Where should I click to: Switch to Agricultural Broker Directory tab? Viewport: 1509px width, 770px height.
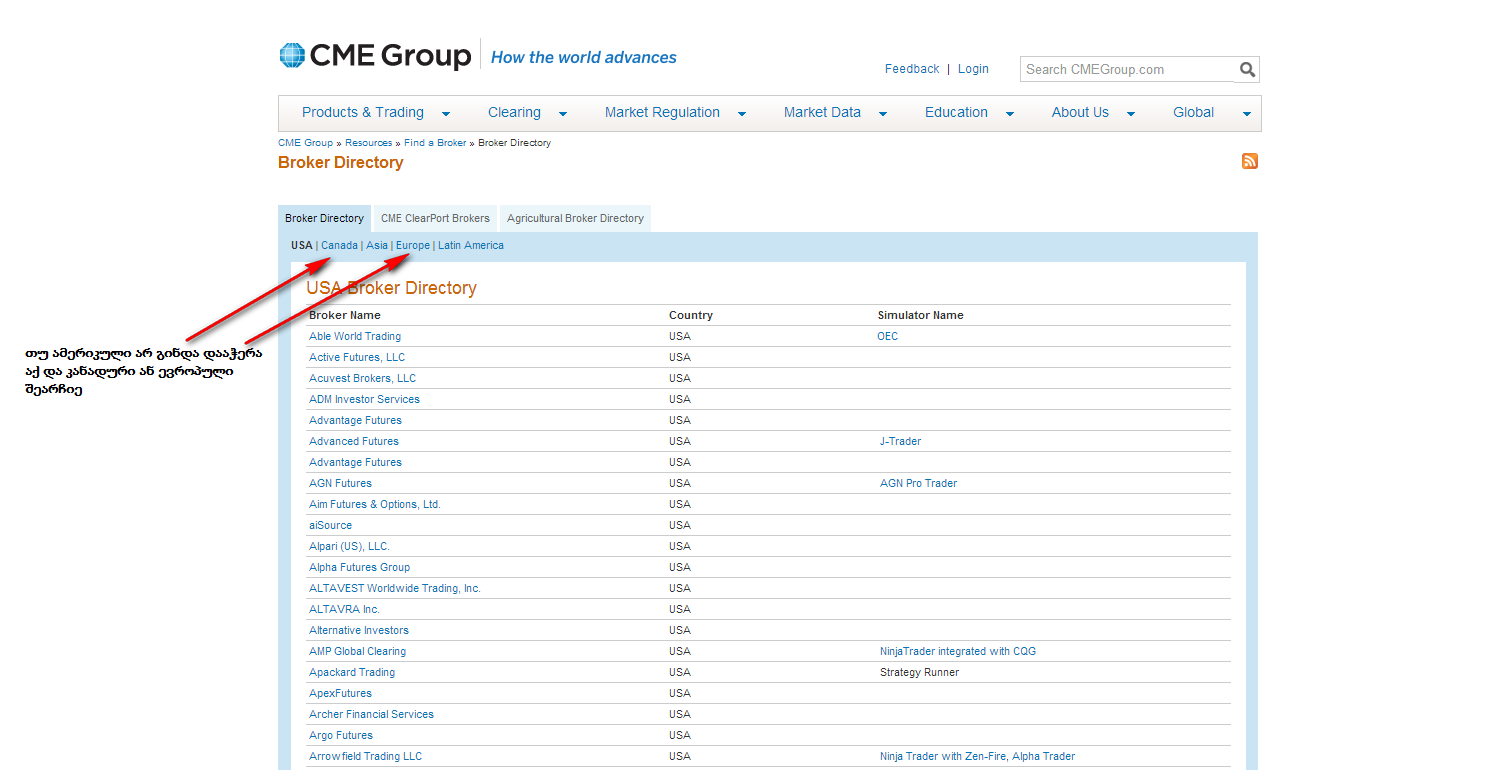coord(575,218)
